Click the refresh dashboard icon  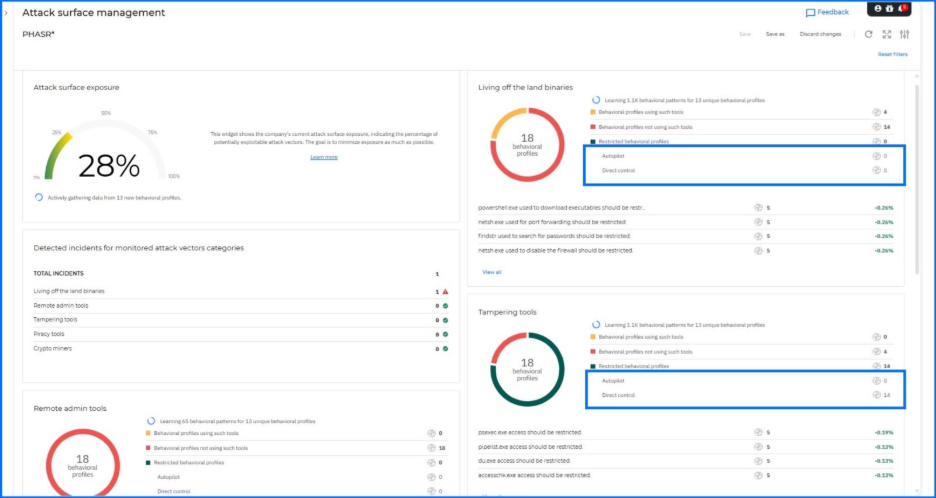(868, 34)
